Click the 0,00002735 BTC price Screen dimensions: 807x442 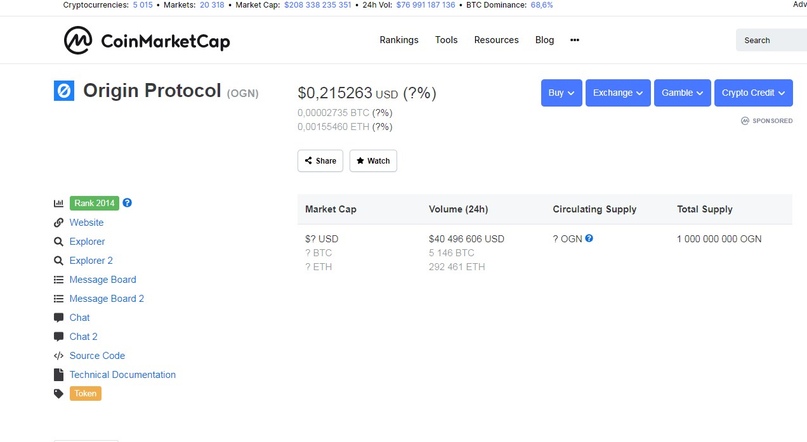[333, 113]
